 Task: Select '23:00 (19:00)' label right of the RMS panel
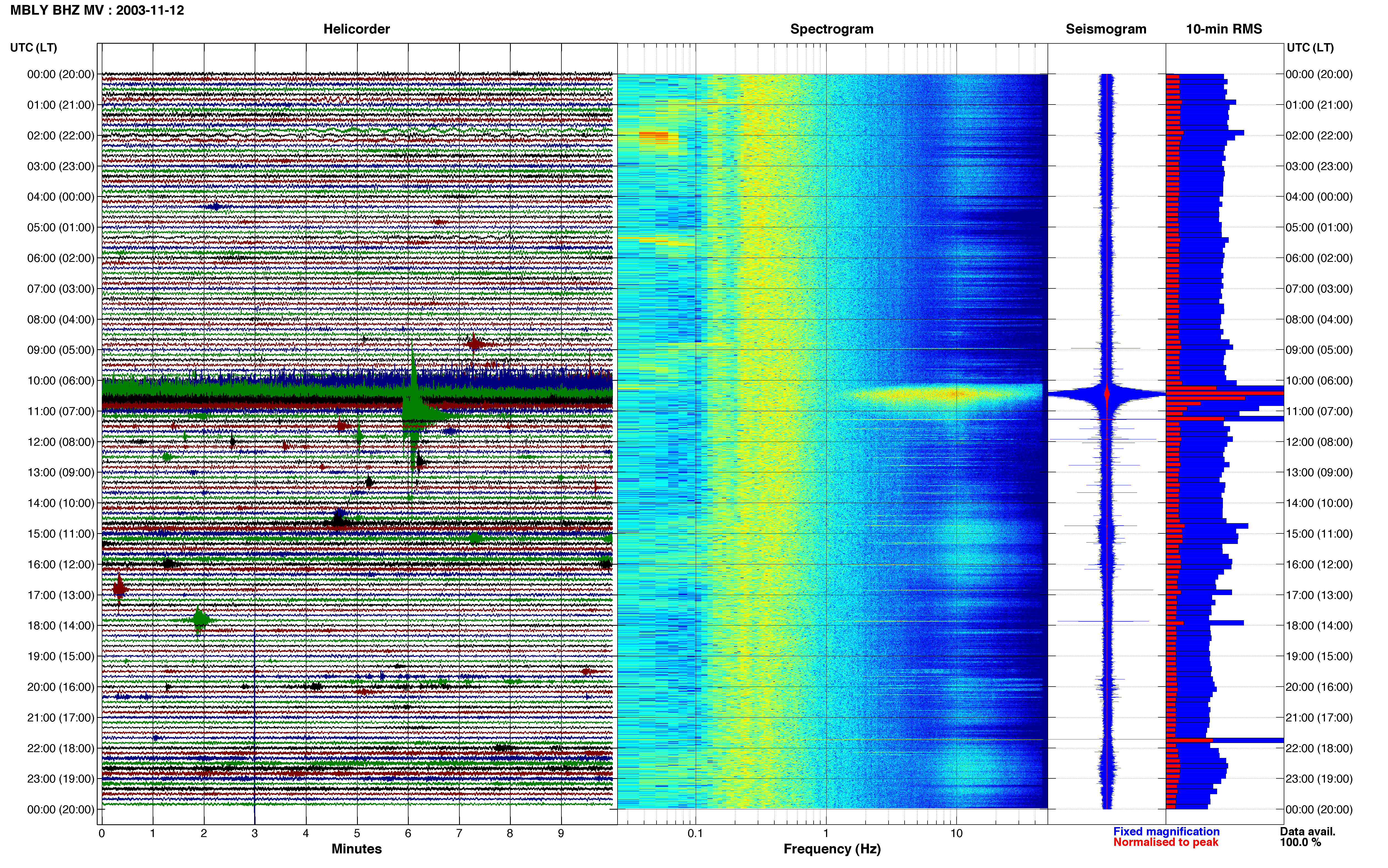[1319, 779]
